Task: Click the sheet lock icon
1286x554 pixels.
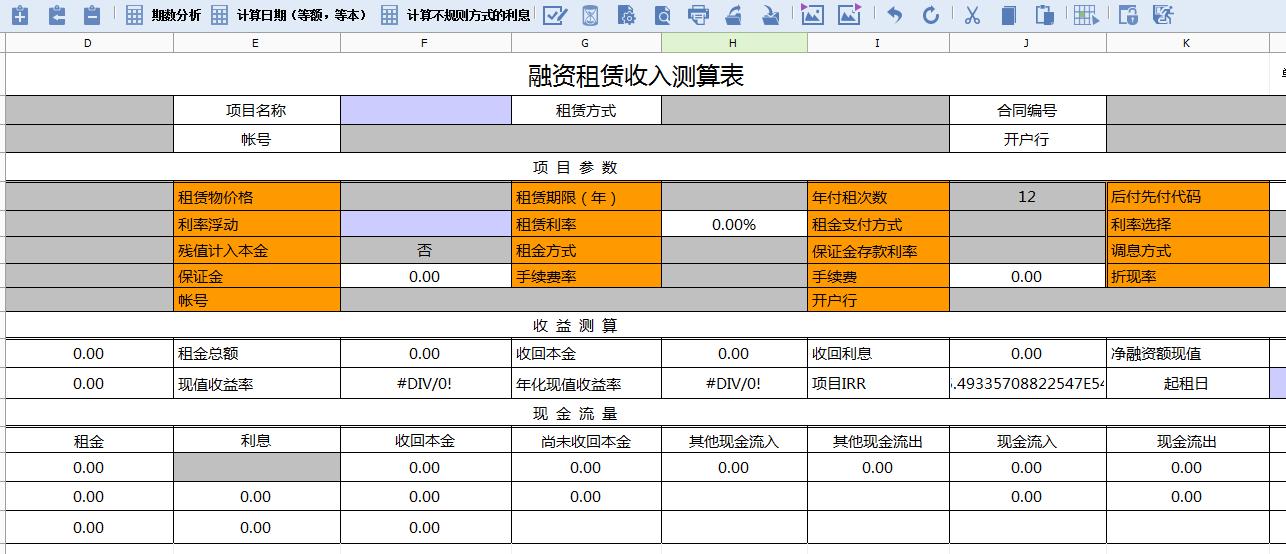Action: (x=1127, y=15)
